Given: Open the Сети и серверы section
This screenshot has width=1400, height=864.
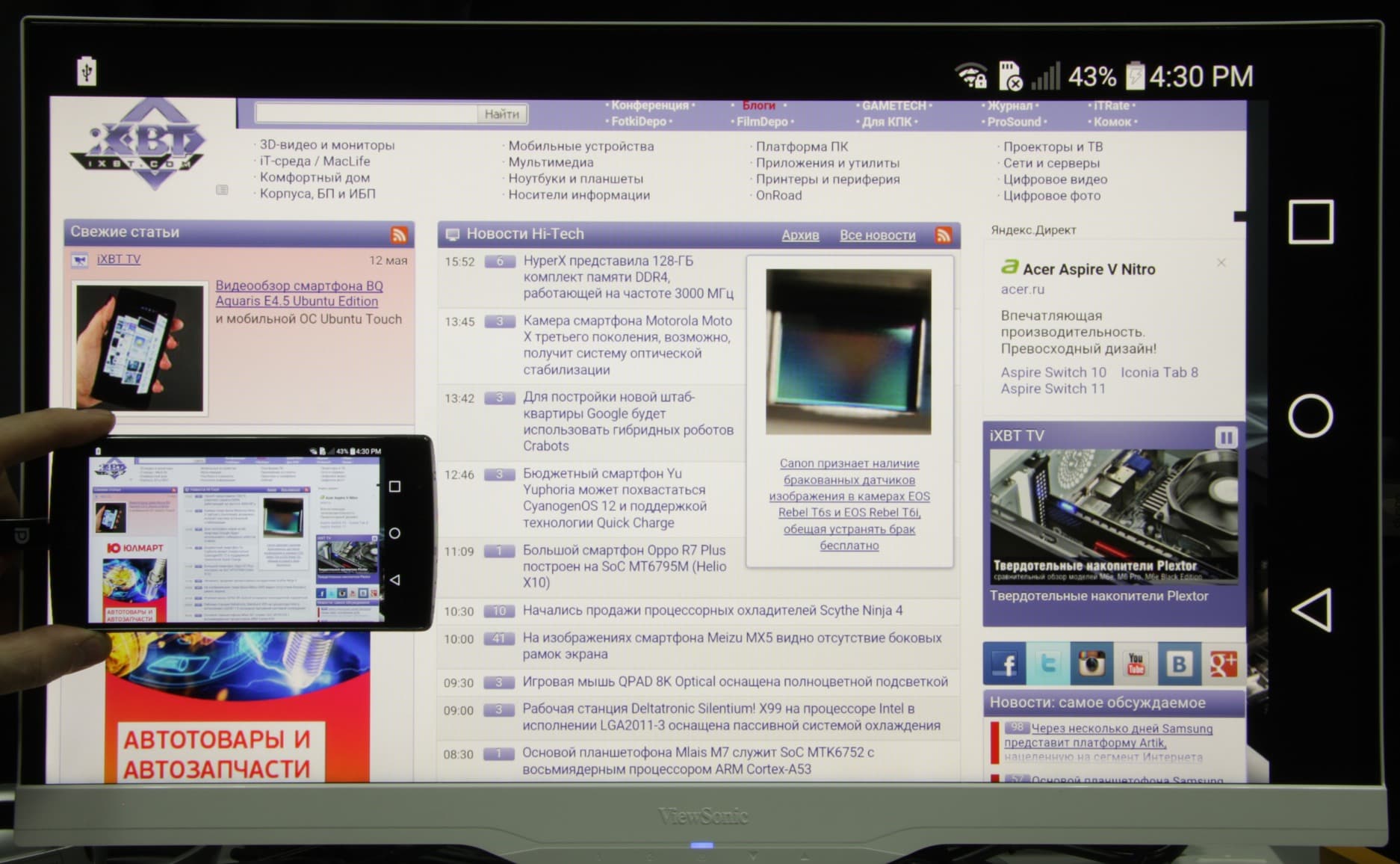Looking at the screenshot, I should point(1051,163).
